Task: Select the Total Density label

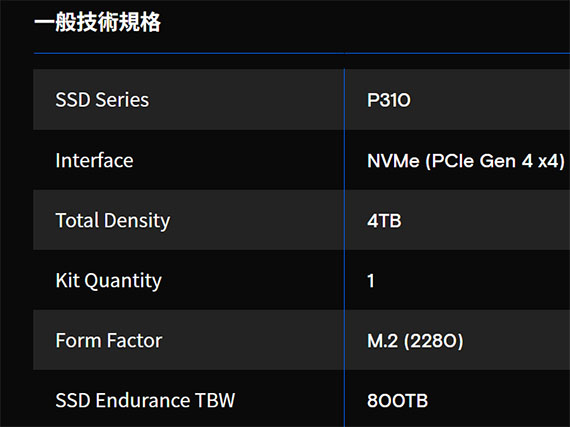Action: tap(113, 221)
